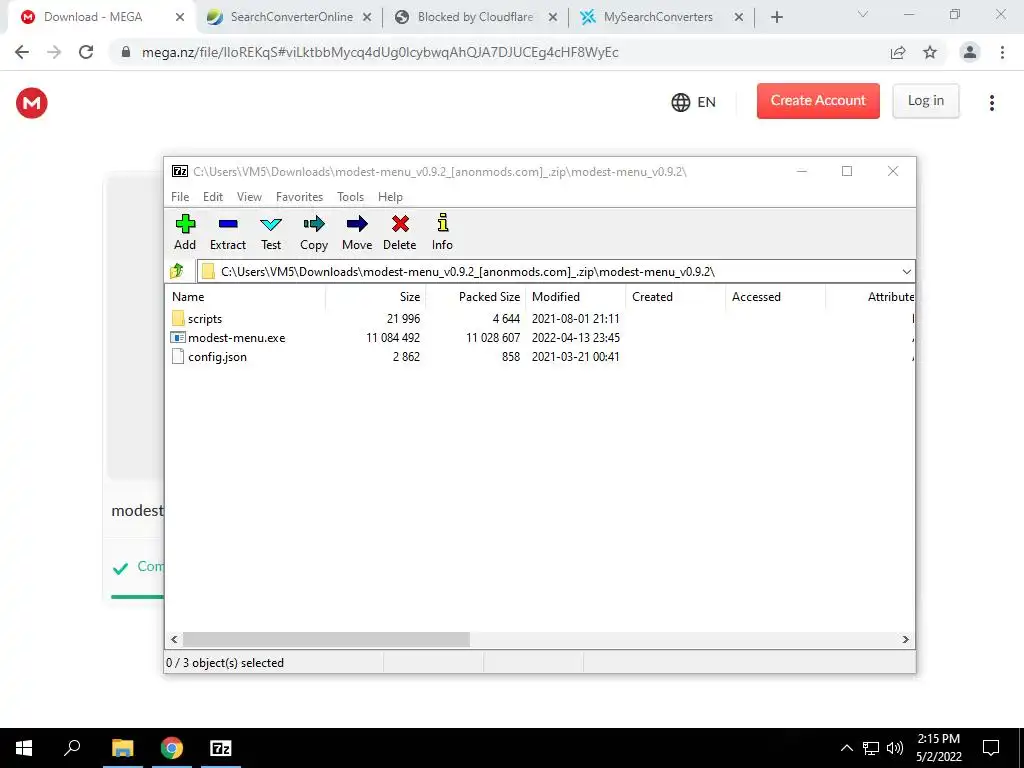This screenshot has width=1024, height=768.
Task: Click the MEGA logo in the page
Action: (x=32, y=103)
